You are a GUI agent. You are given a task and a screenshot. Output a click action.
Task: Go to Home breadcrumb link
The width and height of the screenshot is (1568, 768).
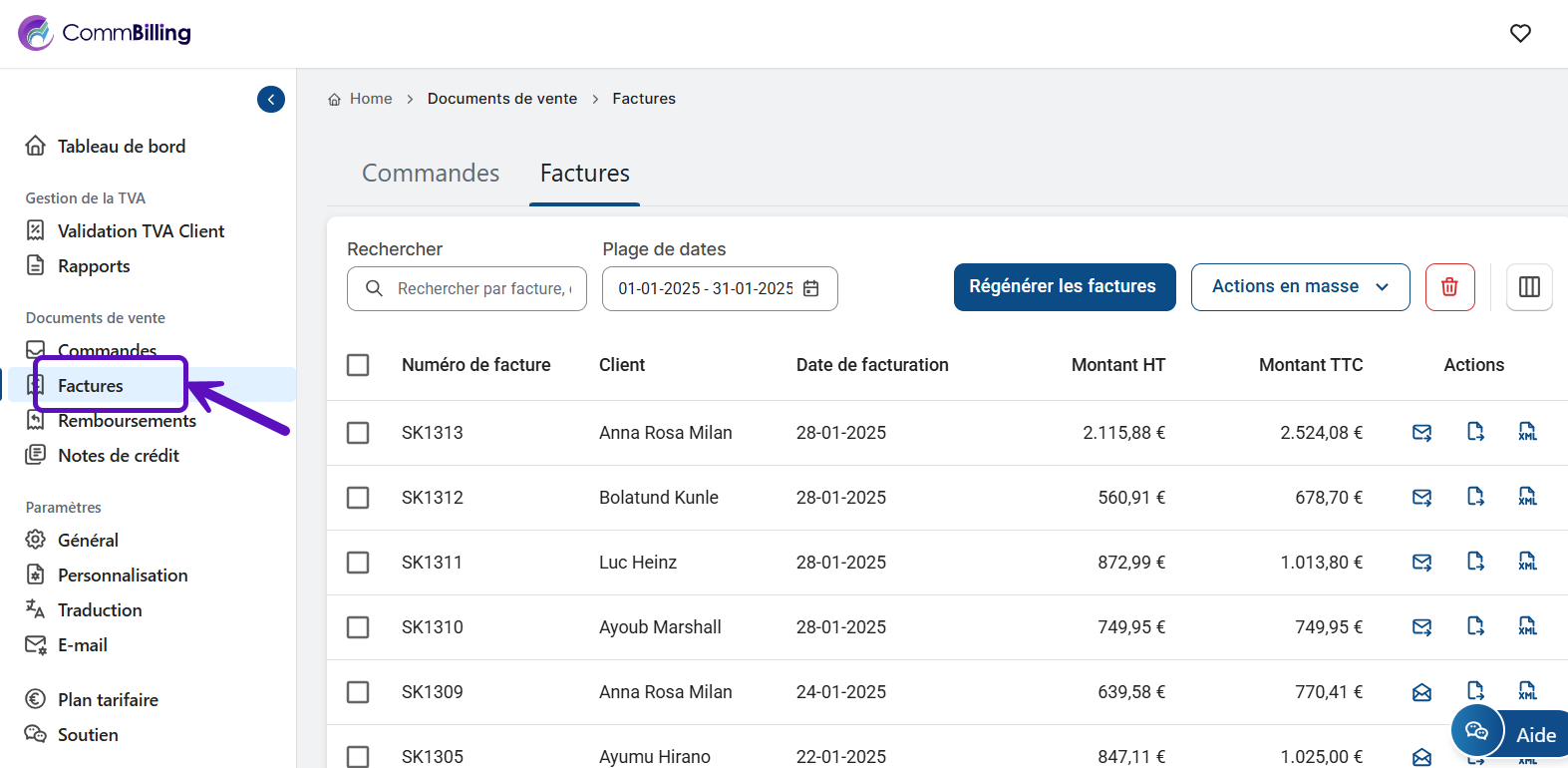pos(370,99)
